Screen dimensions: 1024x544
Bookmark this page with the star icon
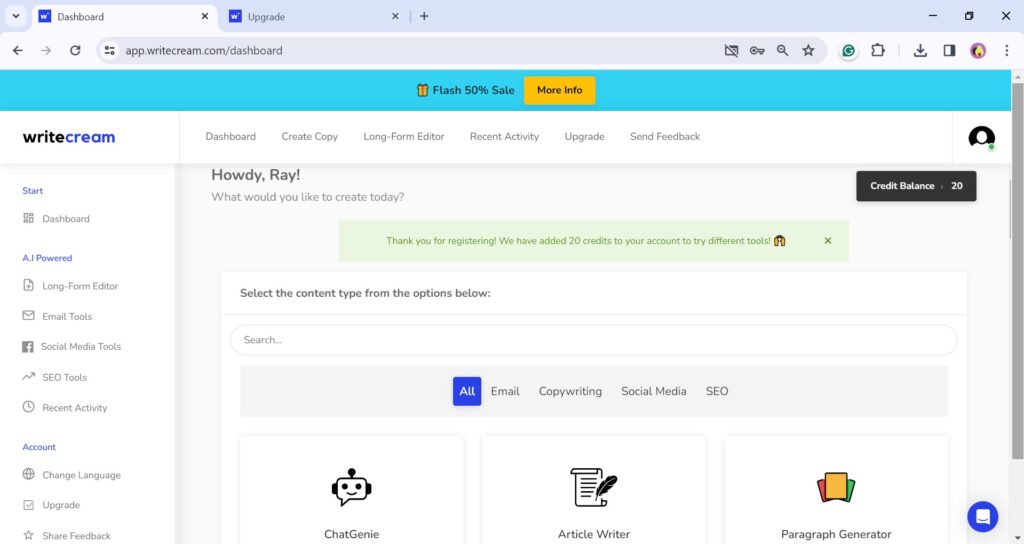pos(808,50)
